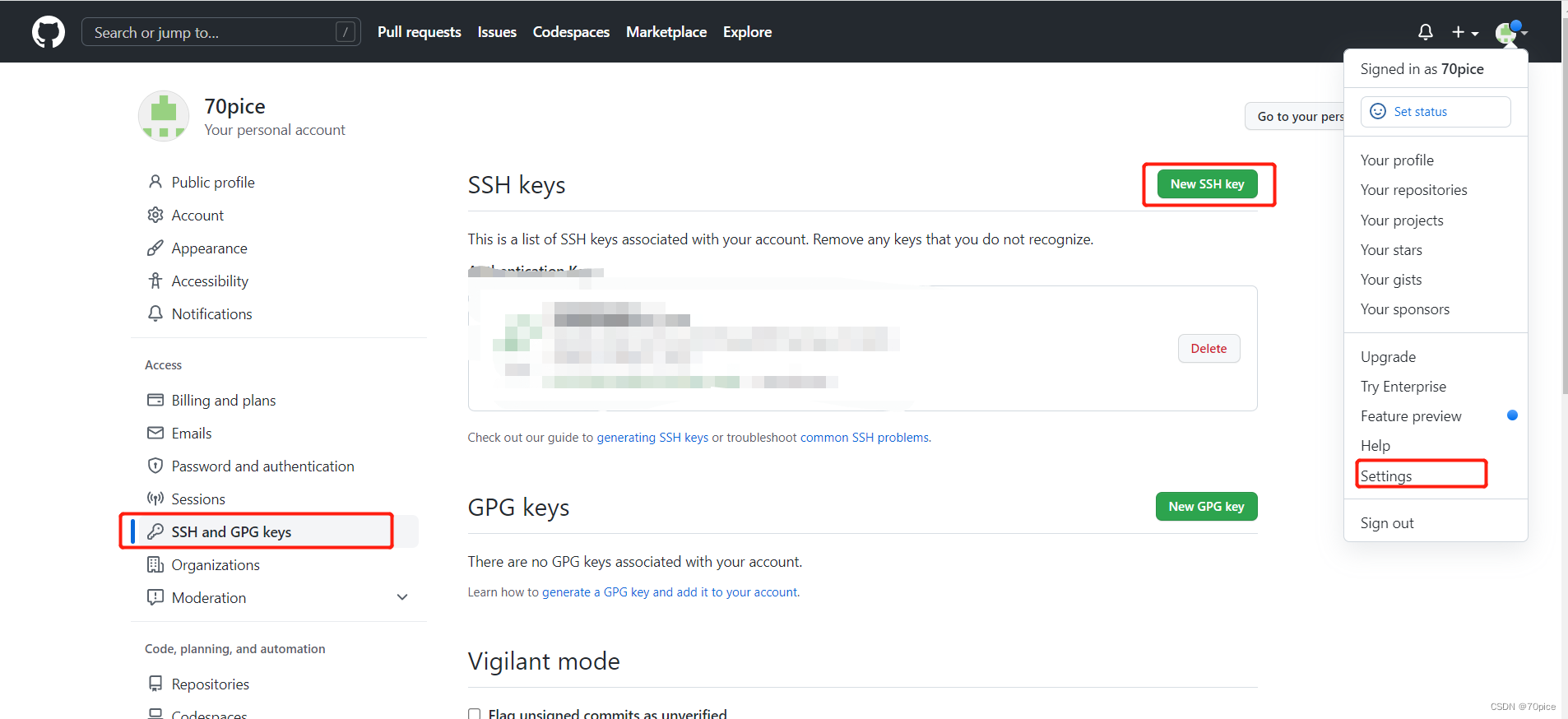Screen dimensions: 1568x719
Task: Click the 70pice profile avatar image
Action: (x=164, y=116)
